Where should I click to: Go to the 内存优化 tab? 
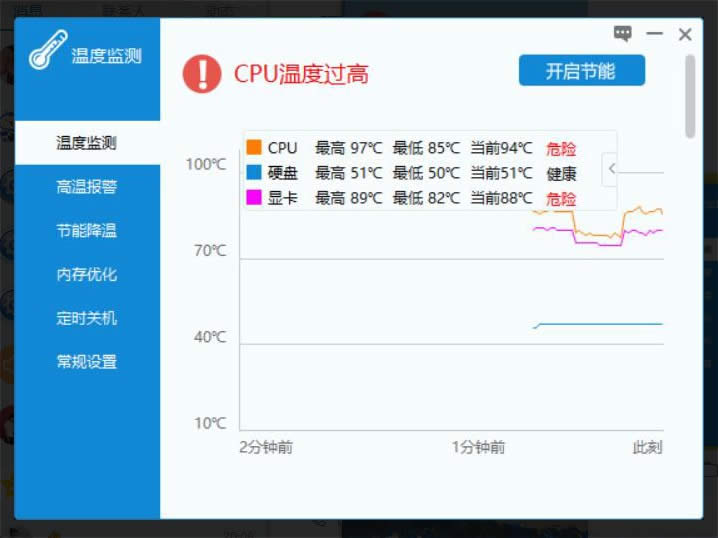coord(87,274)
